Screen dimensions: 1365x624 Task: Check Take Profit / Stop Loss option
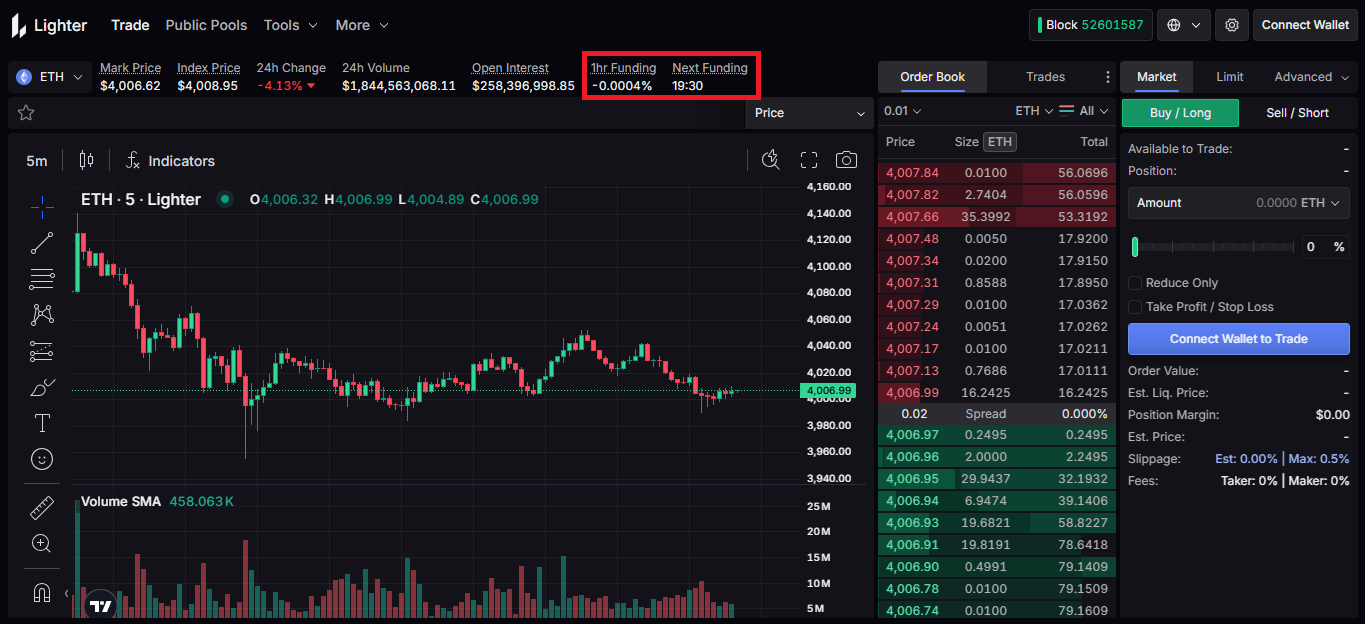click(x=1135, y=307)
